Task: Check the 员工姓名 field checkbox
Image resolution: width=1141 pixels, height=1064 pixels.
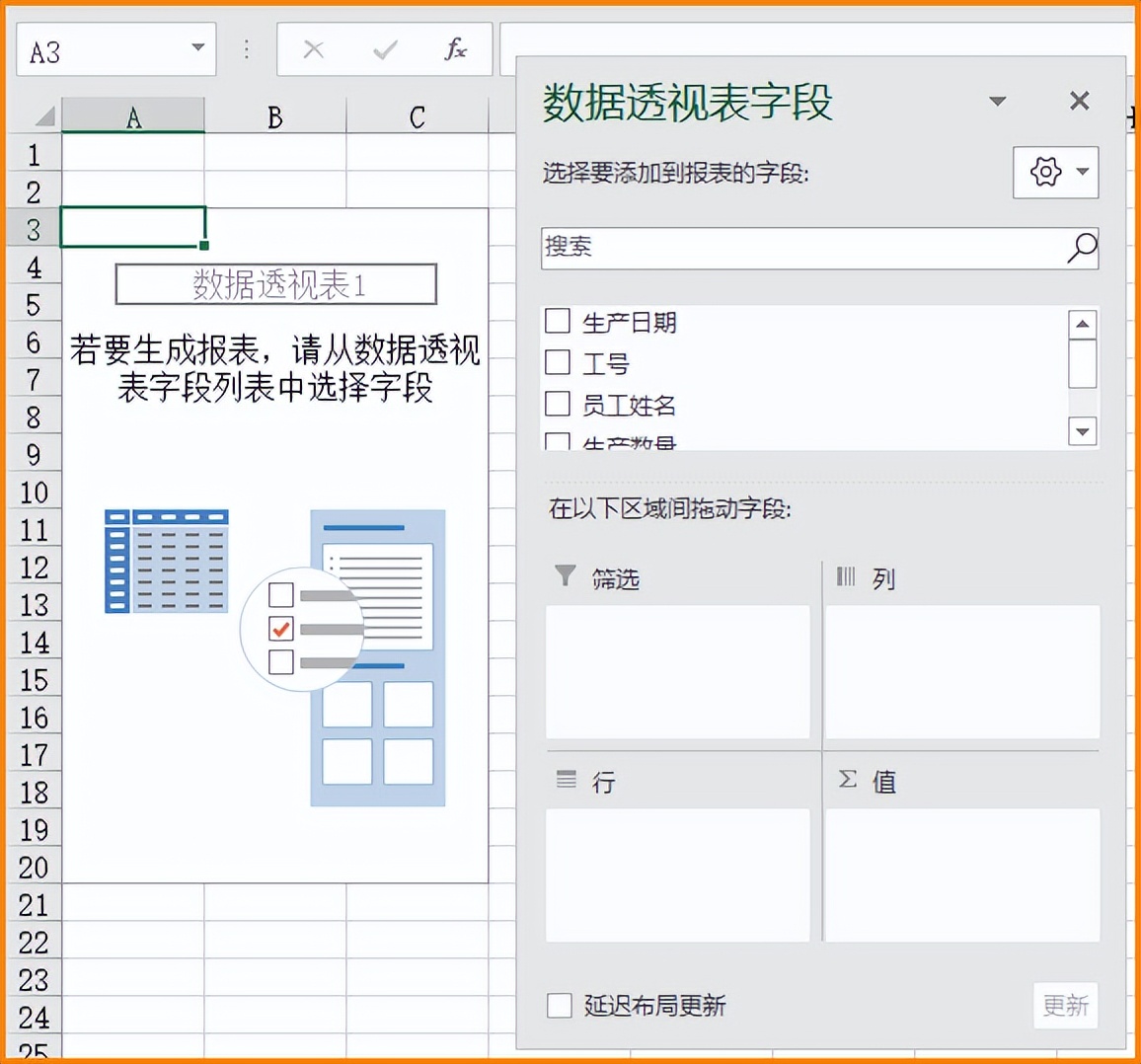Action: pos(557,403)
